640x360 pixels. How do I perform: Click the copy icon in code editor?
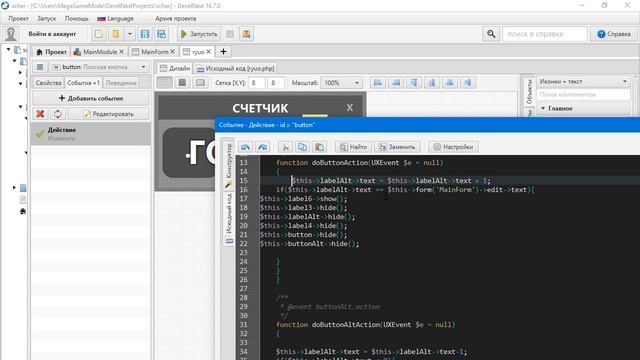pyautogui.click(x=302, y=147)
